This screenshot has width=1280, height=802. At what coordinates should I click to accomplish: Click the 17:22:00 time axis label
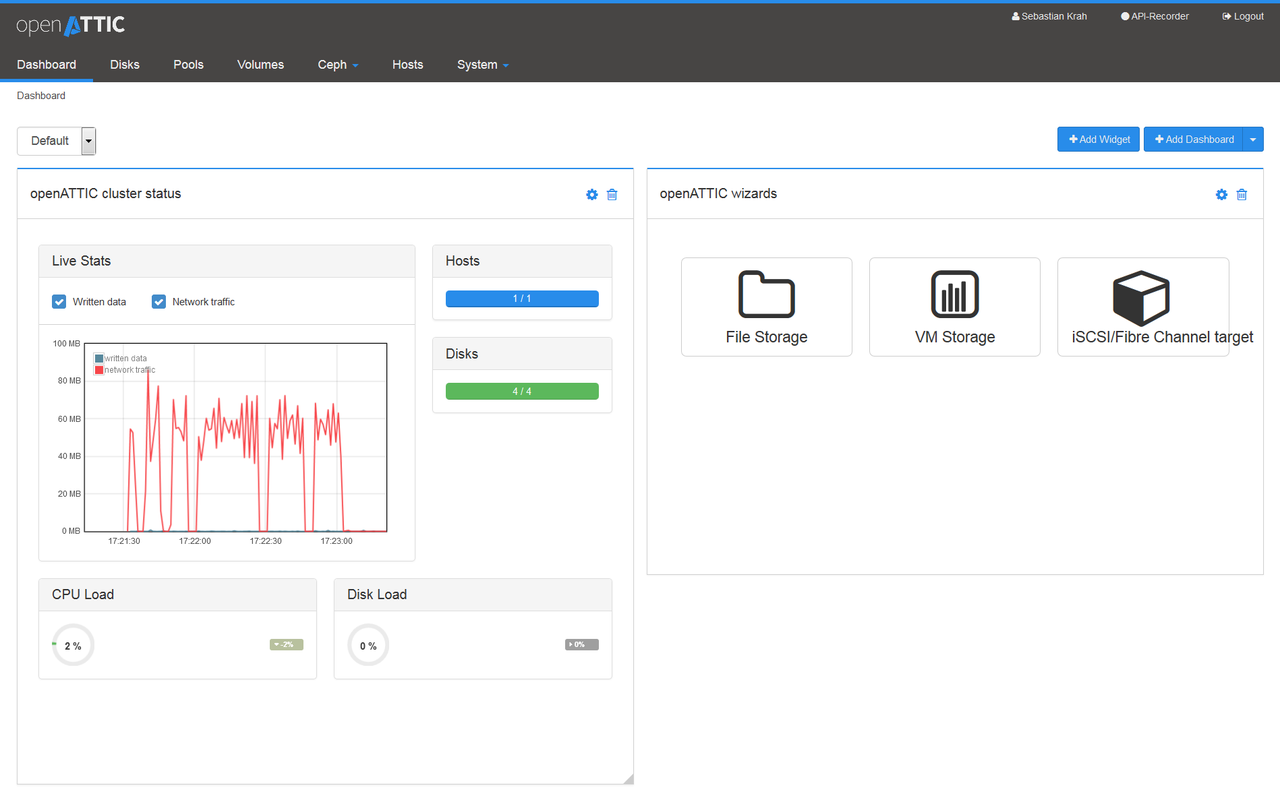(x=195, y=541)
